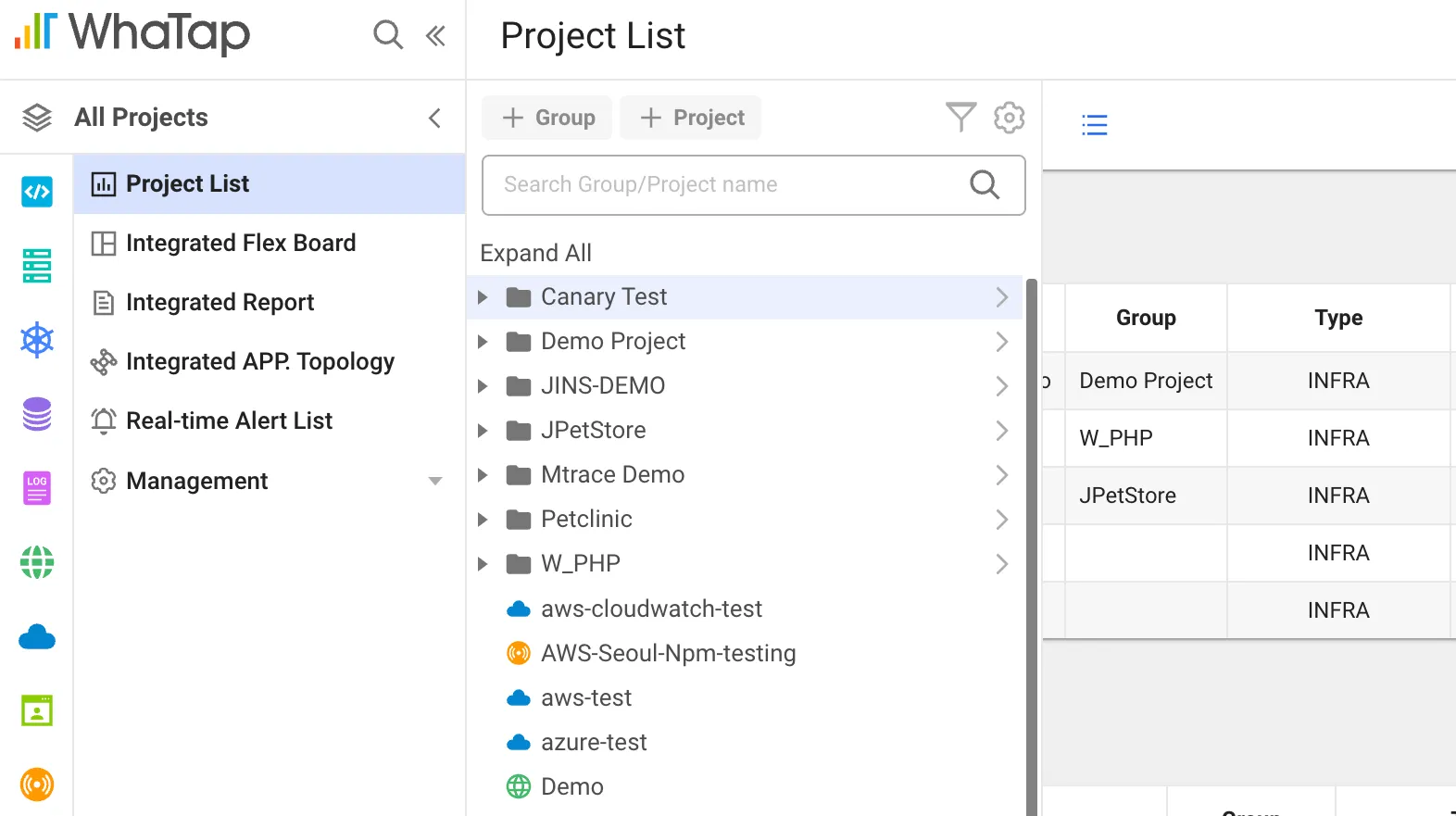
Task: Open the Server monitoring icon in the rail
Action: click(x=37, y=266)
